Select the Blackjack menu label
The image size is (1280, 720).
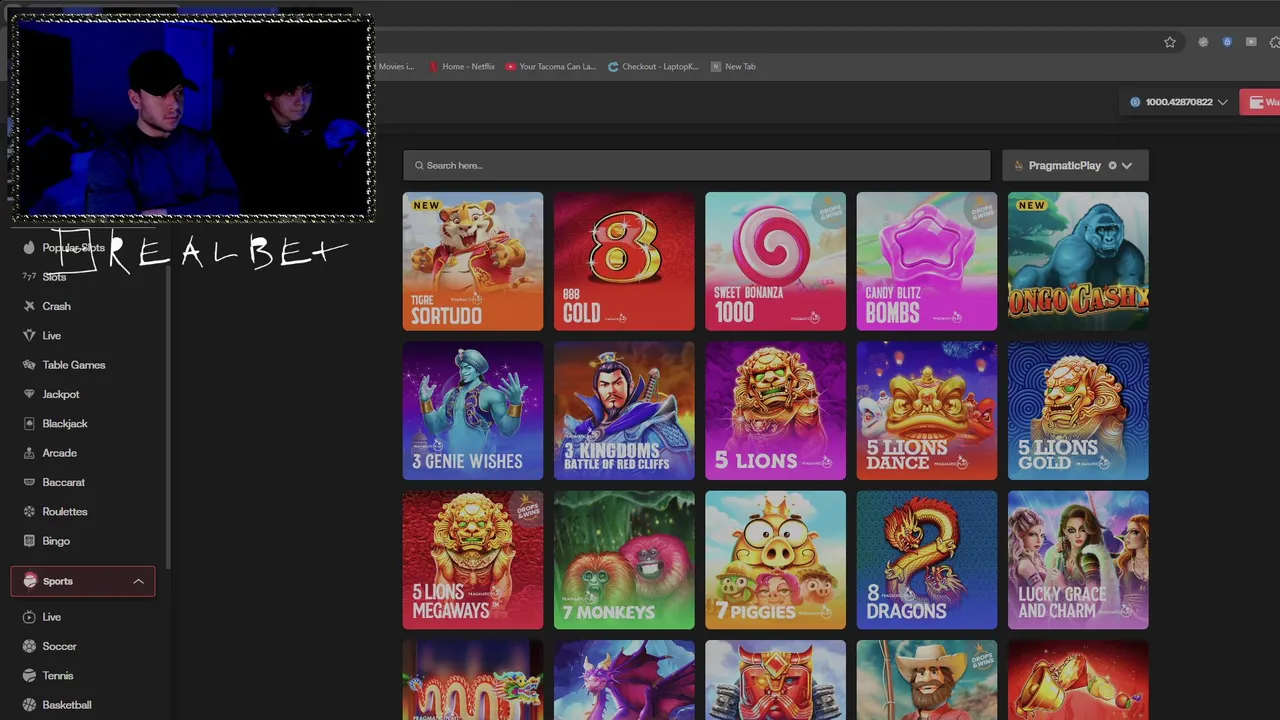click(65, 424)
